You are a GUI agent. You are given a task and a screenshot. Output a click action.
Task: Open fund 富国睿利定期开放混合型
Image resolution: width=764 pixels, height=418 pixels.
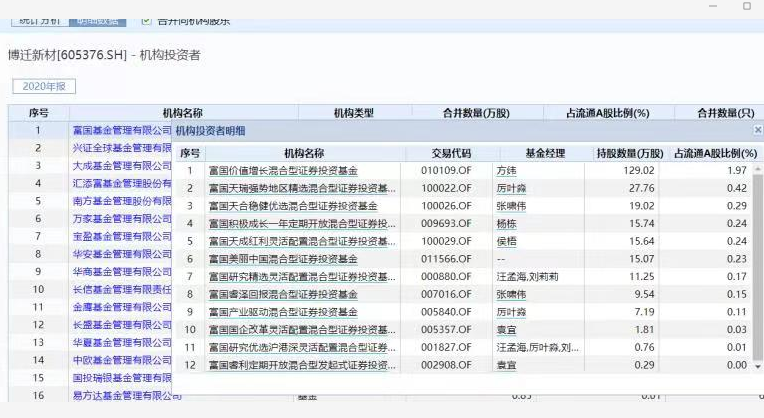click(x=302, y=365)
